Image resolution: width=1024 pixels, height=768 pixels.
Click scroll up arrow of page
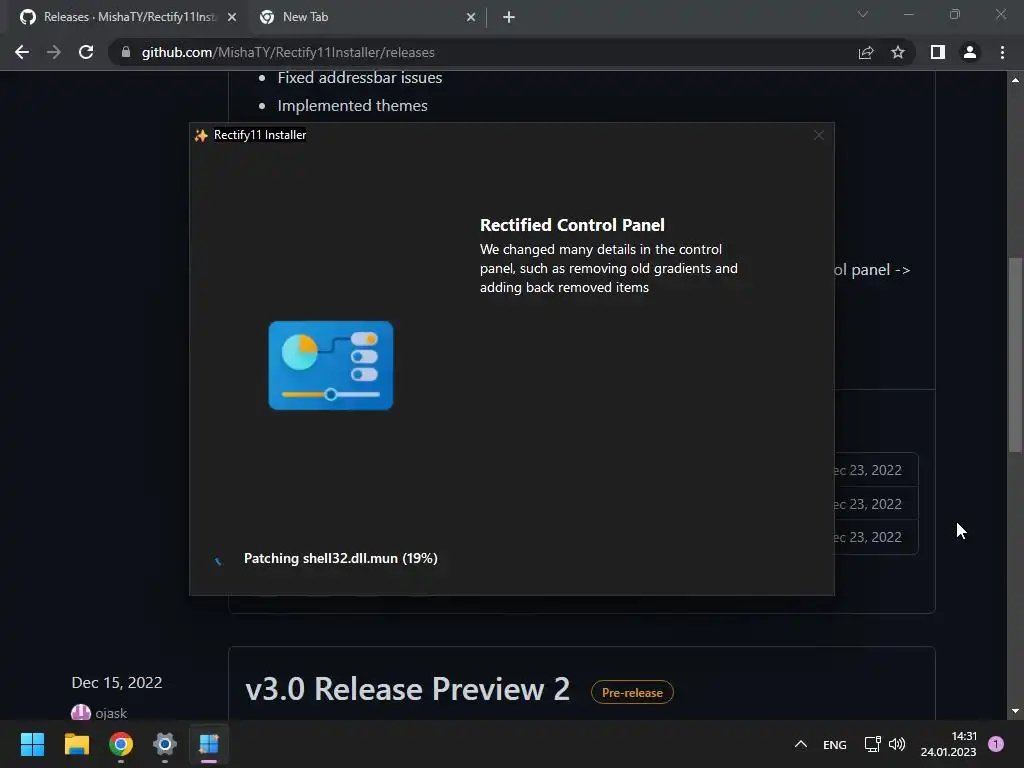point(1015,80)
